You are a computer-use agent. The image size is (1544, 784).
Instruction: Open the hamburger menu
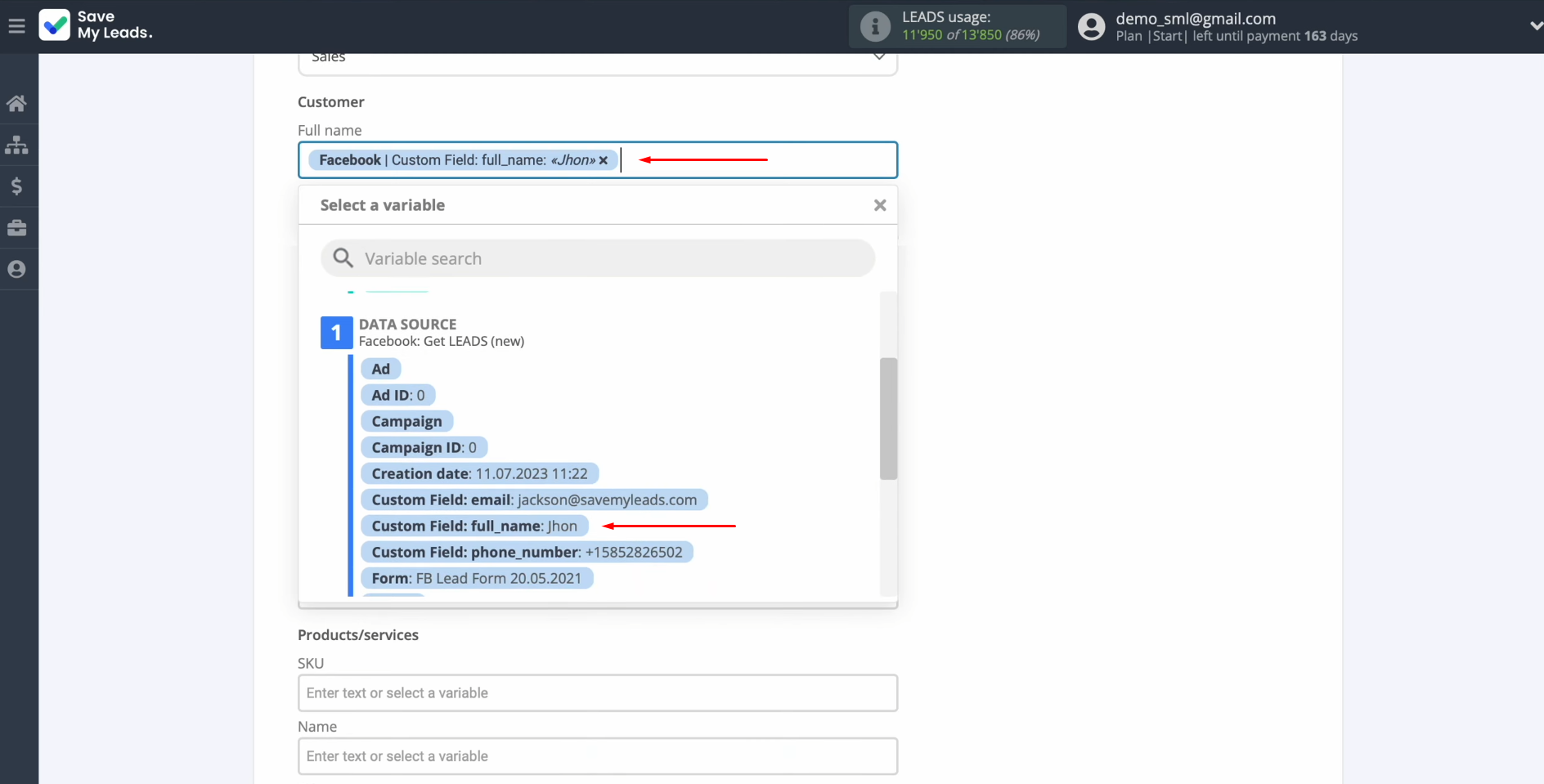pos(16,26)
